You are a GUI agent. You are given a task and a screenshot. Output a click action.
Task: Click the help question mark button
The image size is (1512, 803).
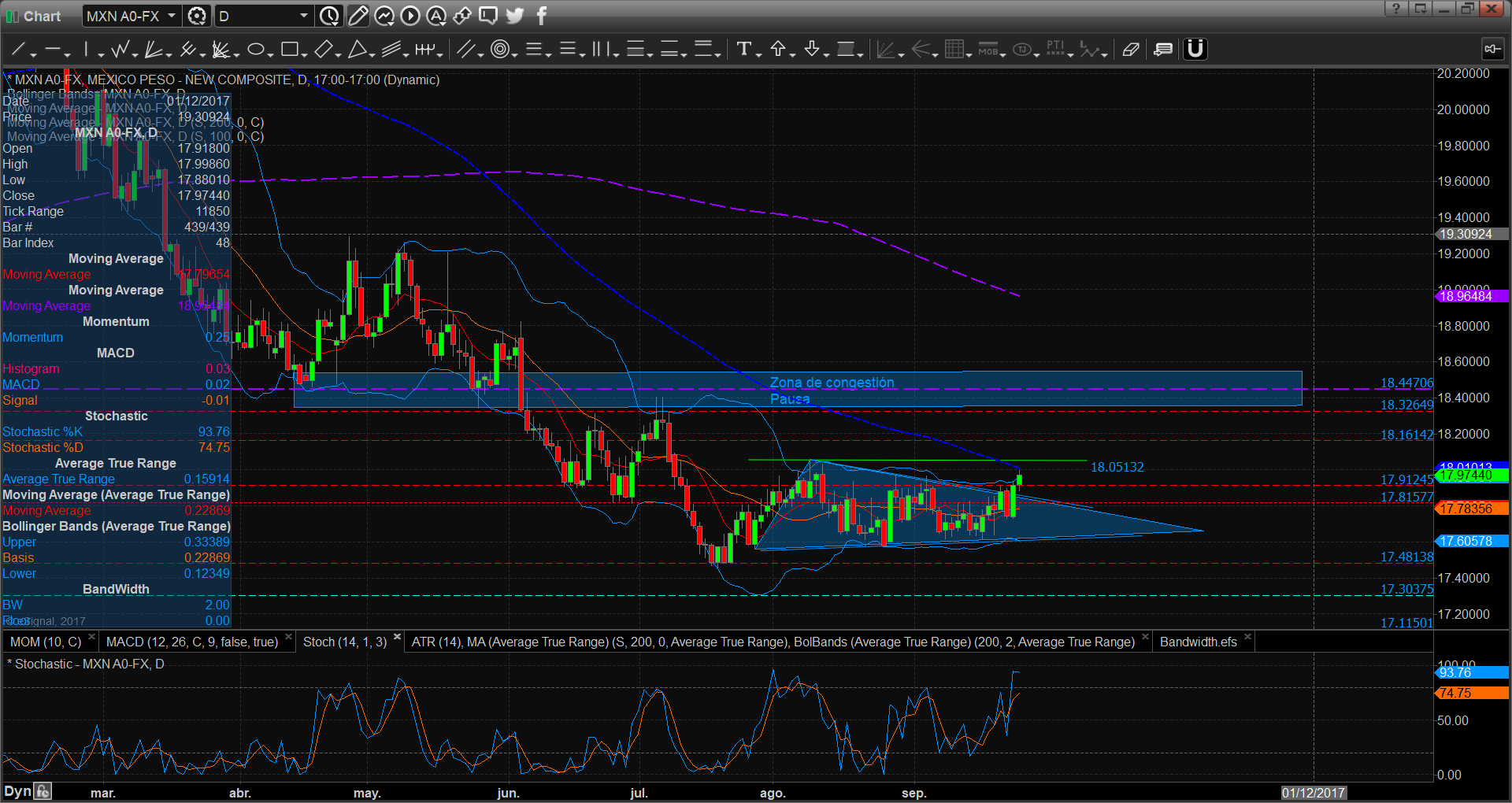pos(1395,9)
